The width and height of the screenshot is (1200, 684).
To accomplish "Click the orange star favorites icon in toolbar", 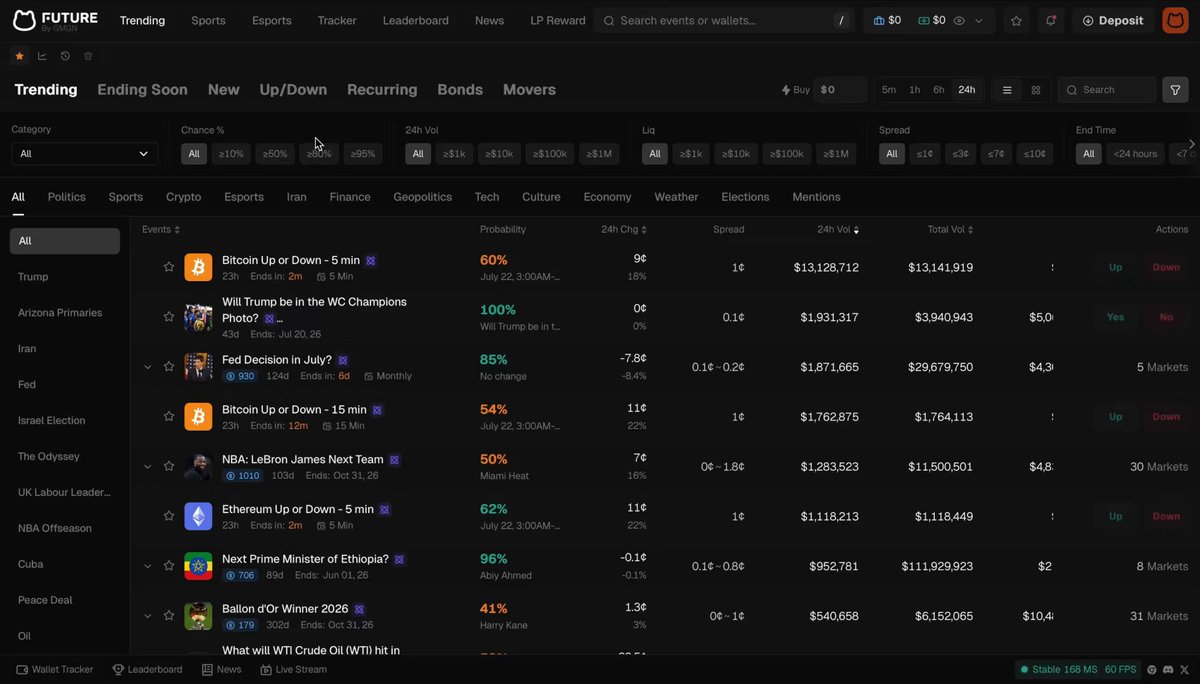I will tap(19, 56).
